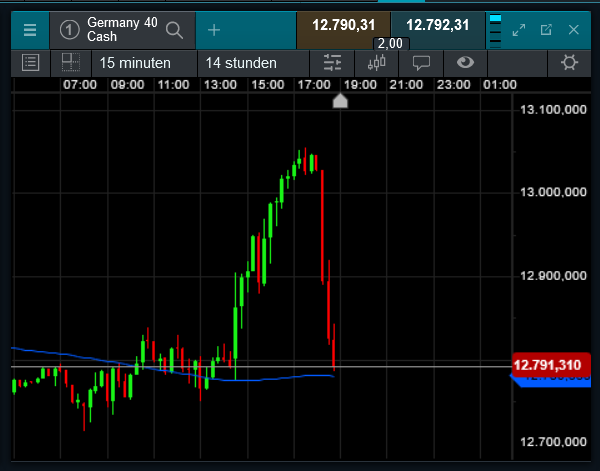600x471 pixels.
Task: Pop out chart into new window
Action: pyautogui.click(x=546, y=30)
